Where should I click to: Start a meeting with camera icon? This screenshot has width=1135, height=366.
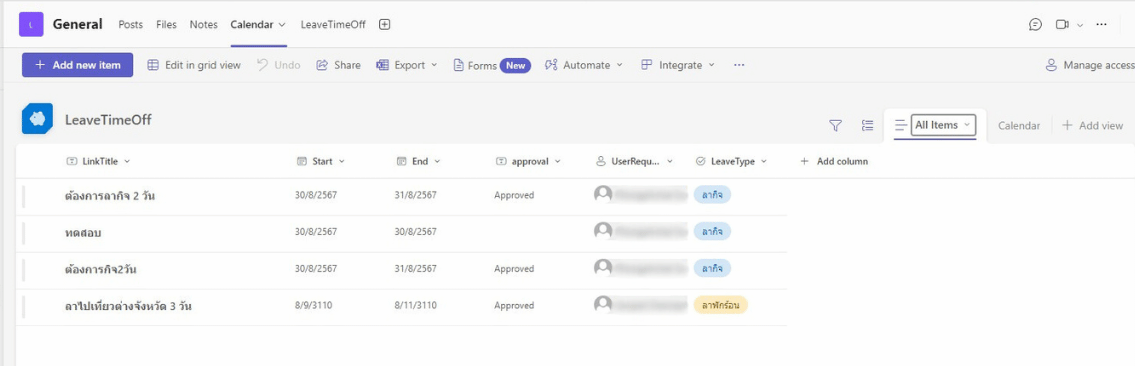coord(1062,25)
